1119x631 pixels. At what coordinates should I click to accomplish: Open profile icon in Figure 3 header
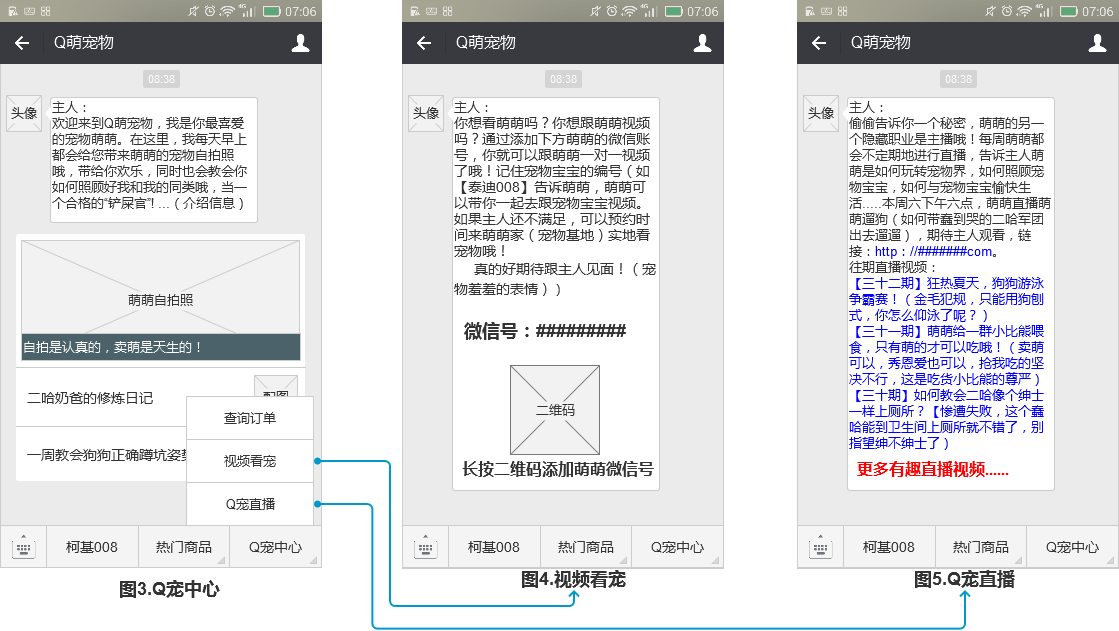coord(300,43)
